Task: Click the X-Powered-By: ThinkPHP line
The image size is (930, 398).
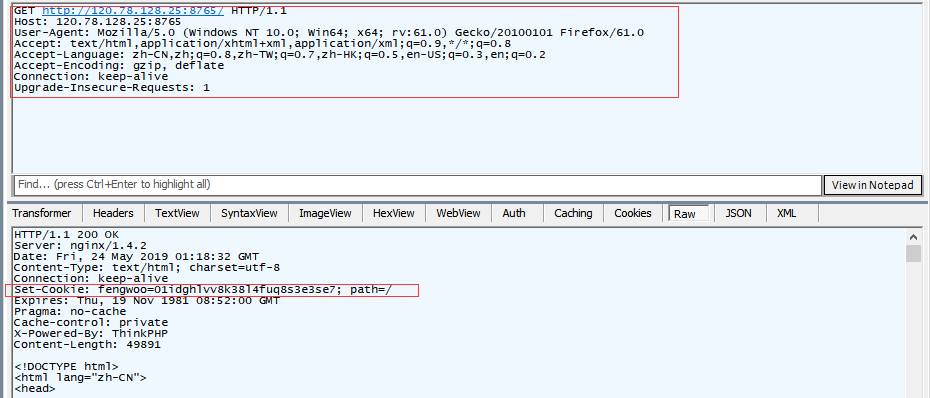Action: [x=91, y=333]
